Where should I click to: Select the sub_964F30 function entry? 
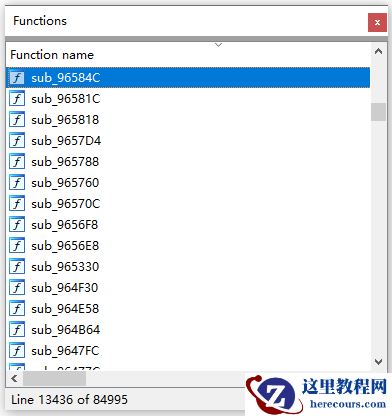(188, 288)
